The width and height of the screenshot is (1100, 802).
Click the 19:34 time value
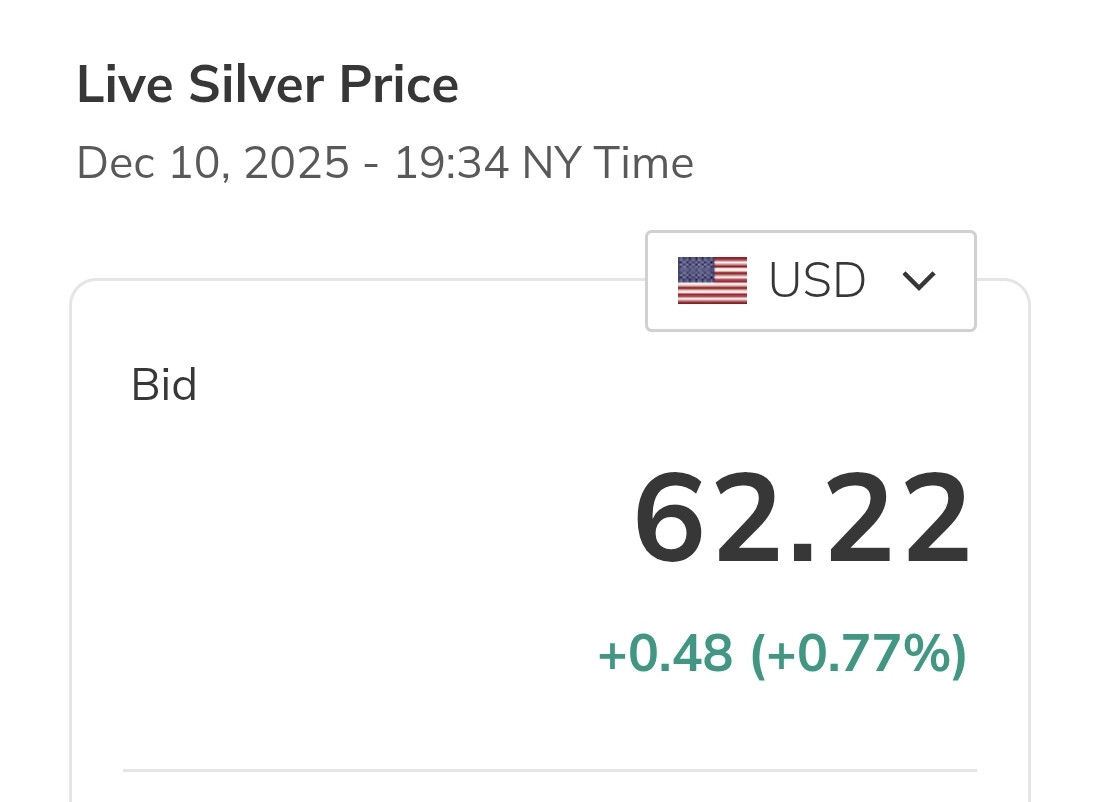point(452,163)
